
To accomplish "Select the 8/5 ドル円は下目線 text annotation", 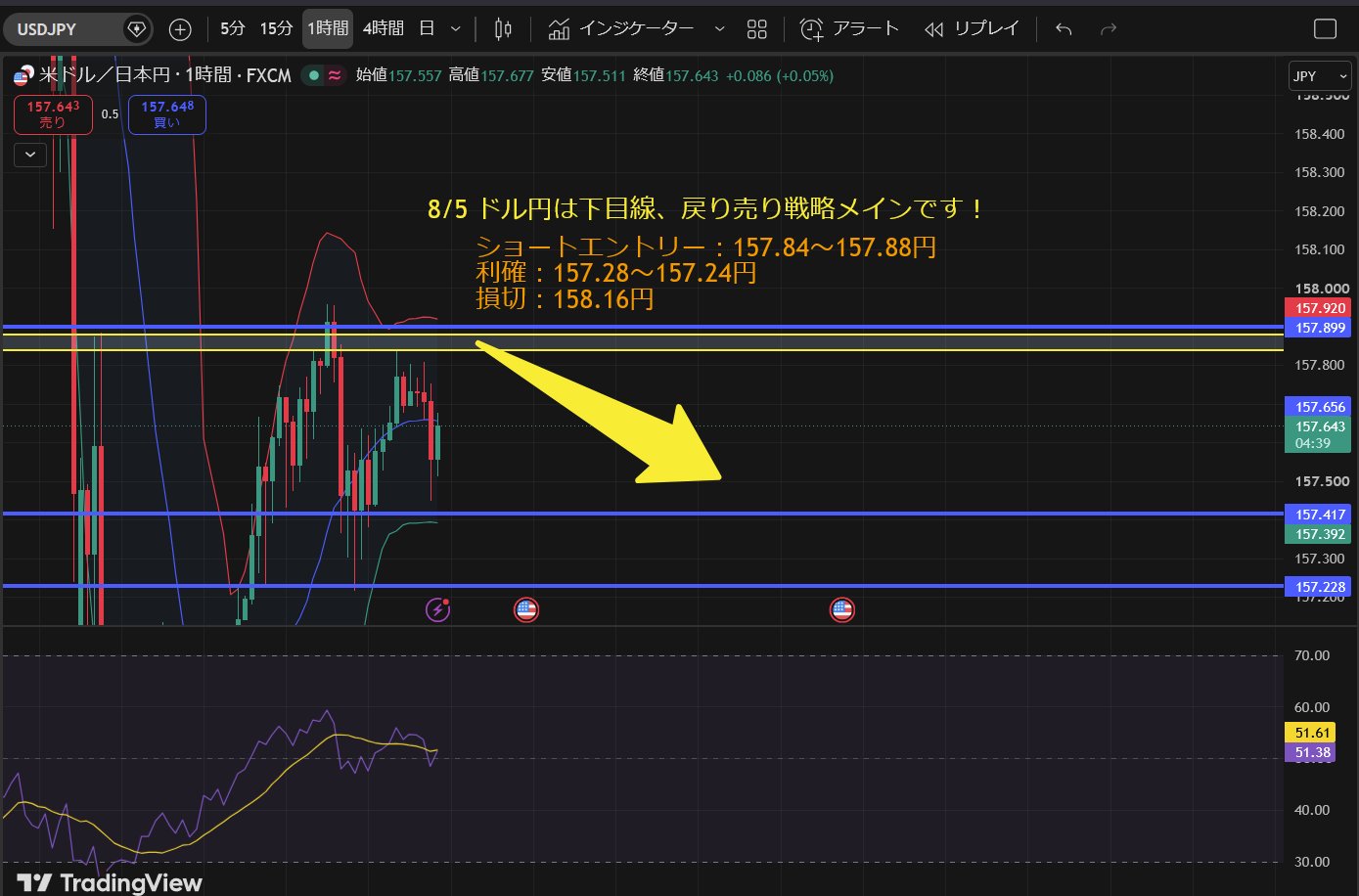I will point(705,208).
